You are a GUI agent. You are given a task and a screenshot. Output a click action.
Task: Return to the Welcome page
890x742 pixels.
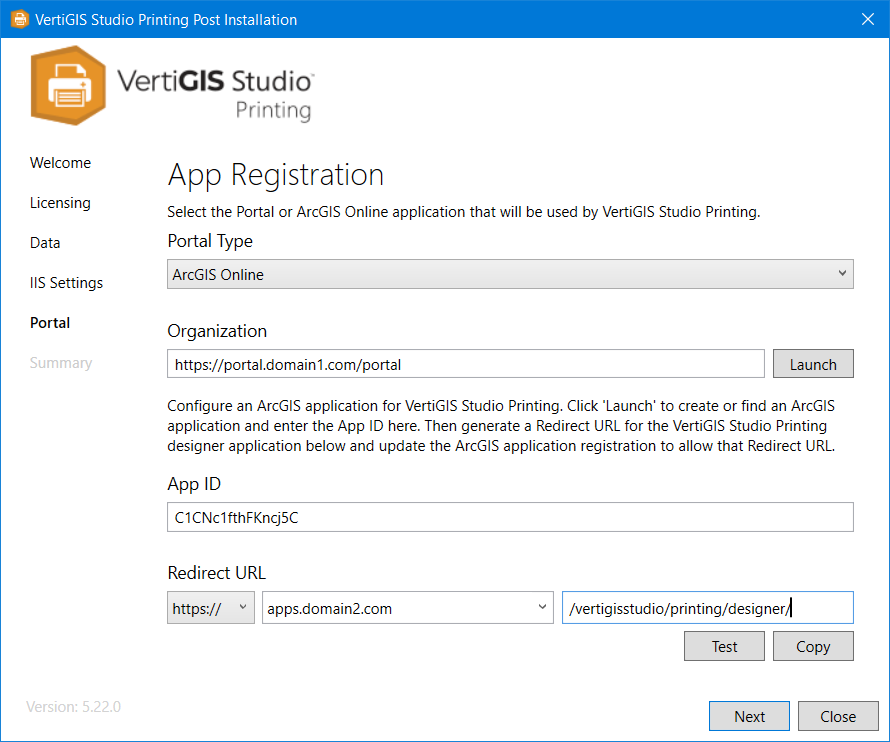click(60, 162)
